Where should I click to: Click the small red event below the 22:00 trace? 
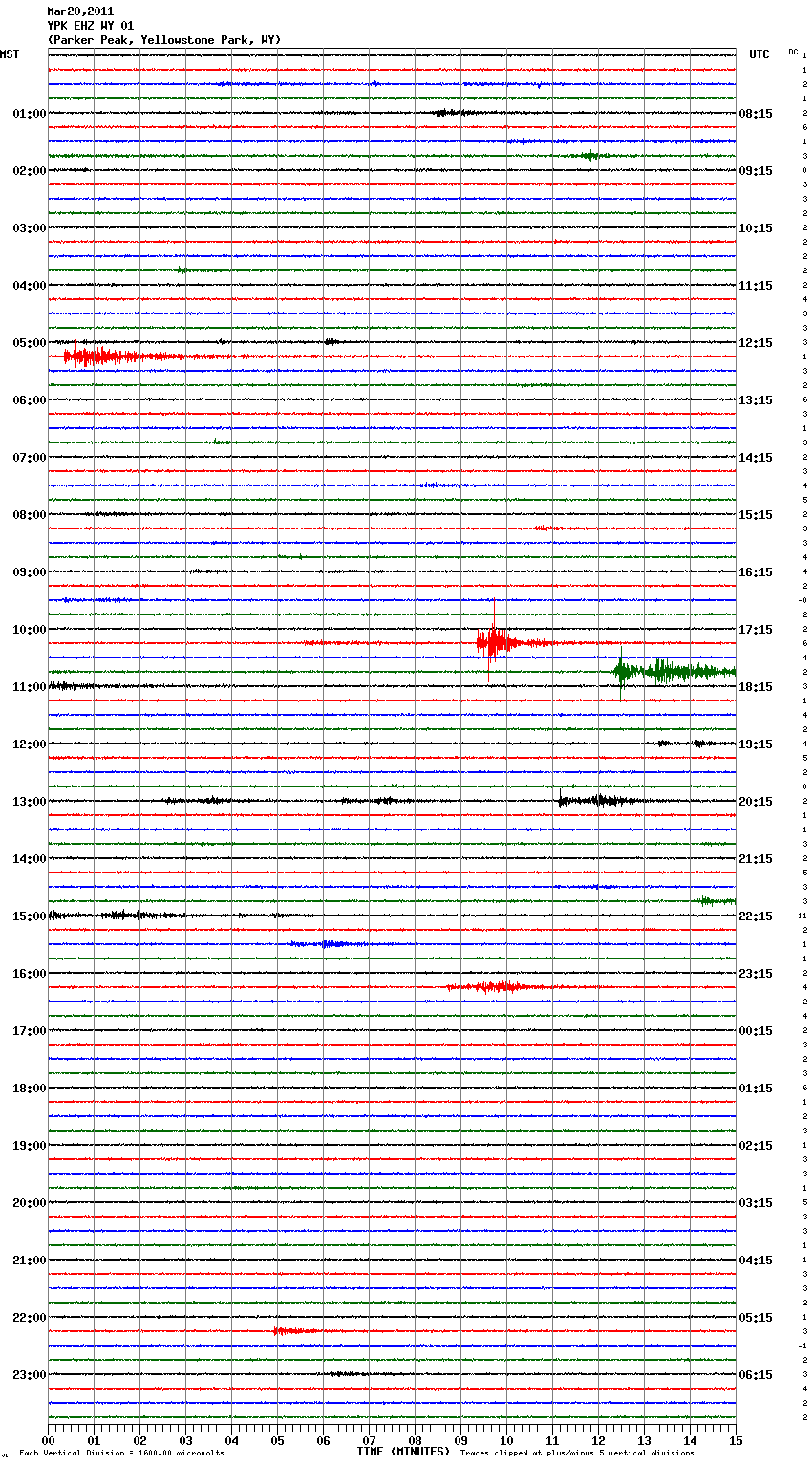click(x=294, y=1330)
